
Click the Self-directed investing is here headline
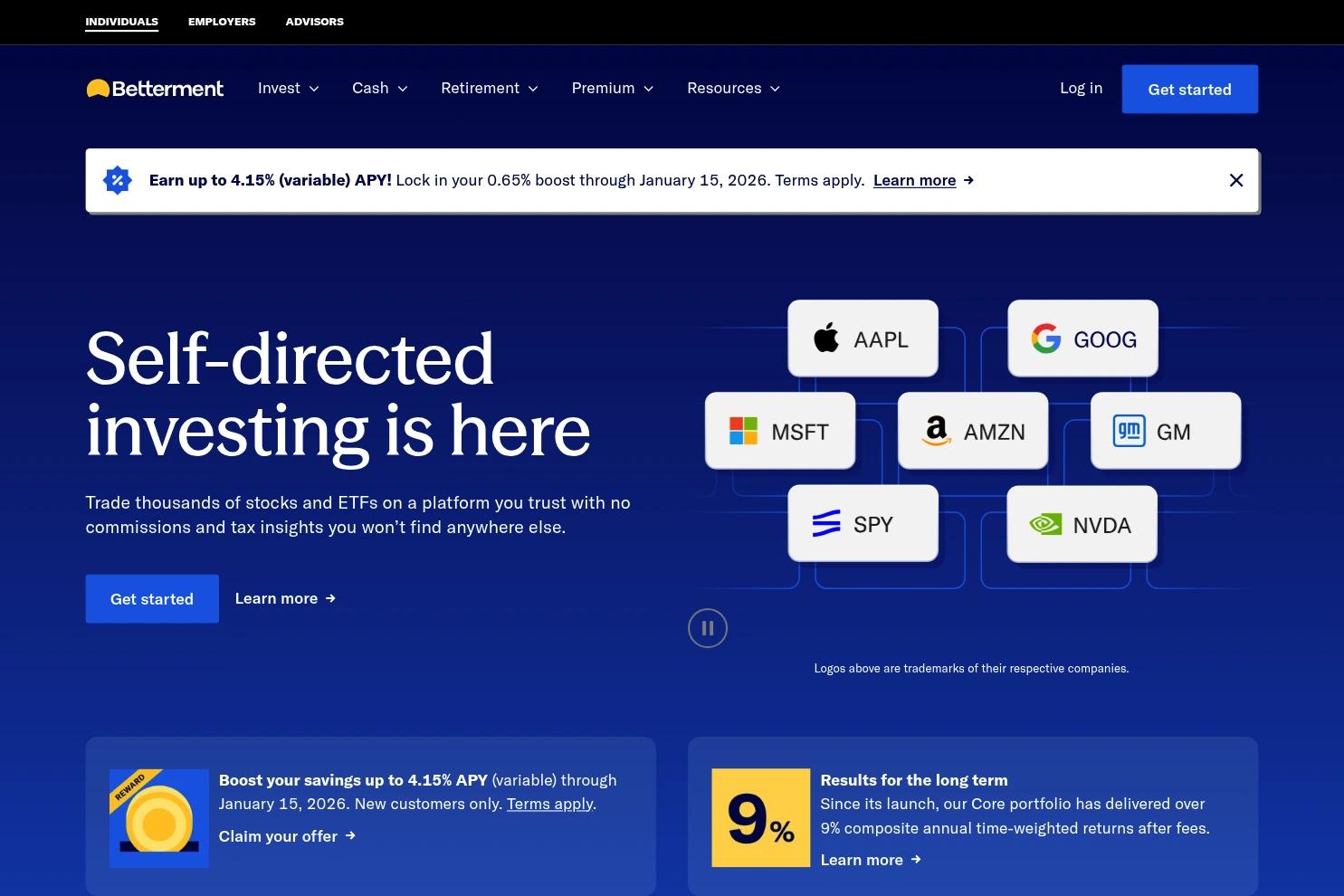[x=338, y=395]
